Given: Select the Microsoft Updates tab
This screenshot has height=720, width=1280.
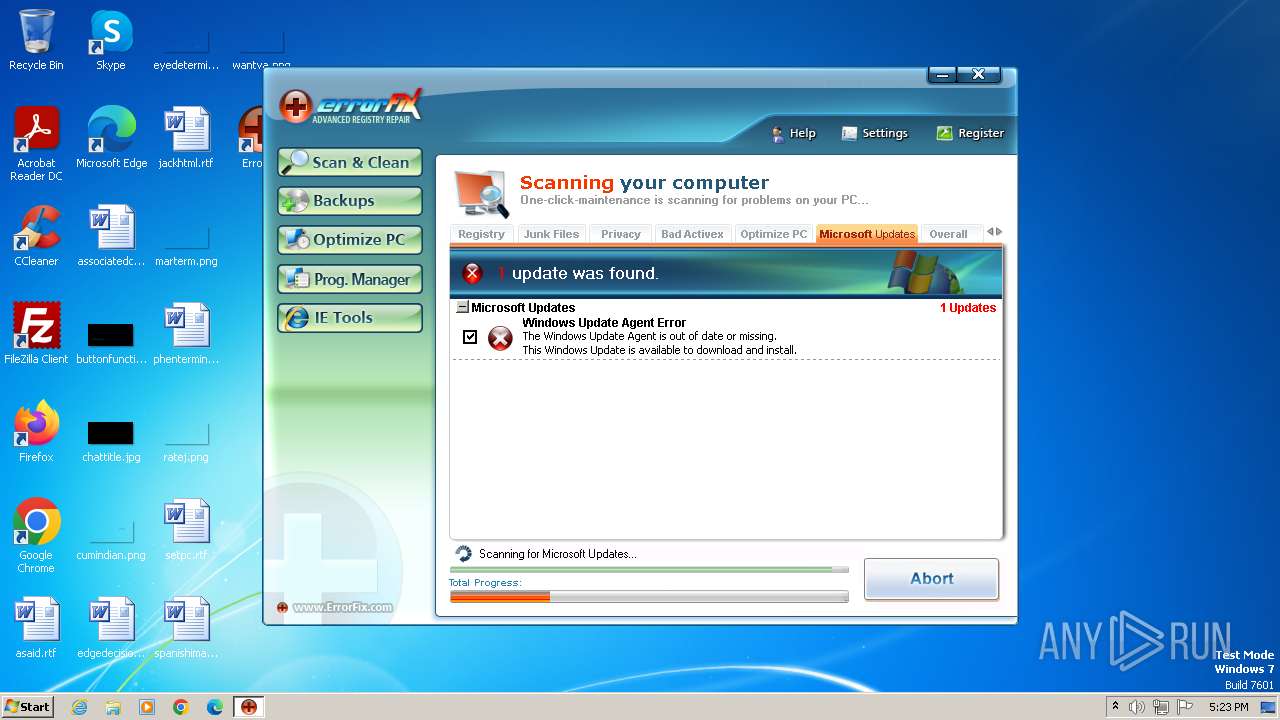Looking at the screenshot, I should click(x=867, y=234).
